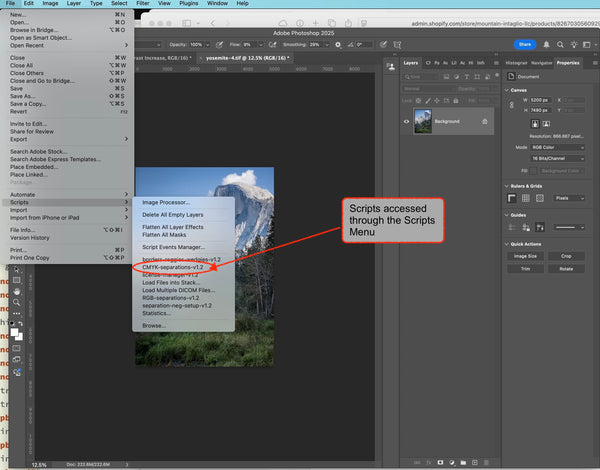Image resolution: width=600 pixels, height=470 pixels.
Task: Click the bottom toolbar generative icon
Action: 16,372
